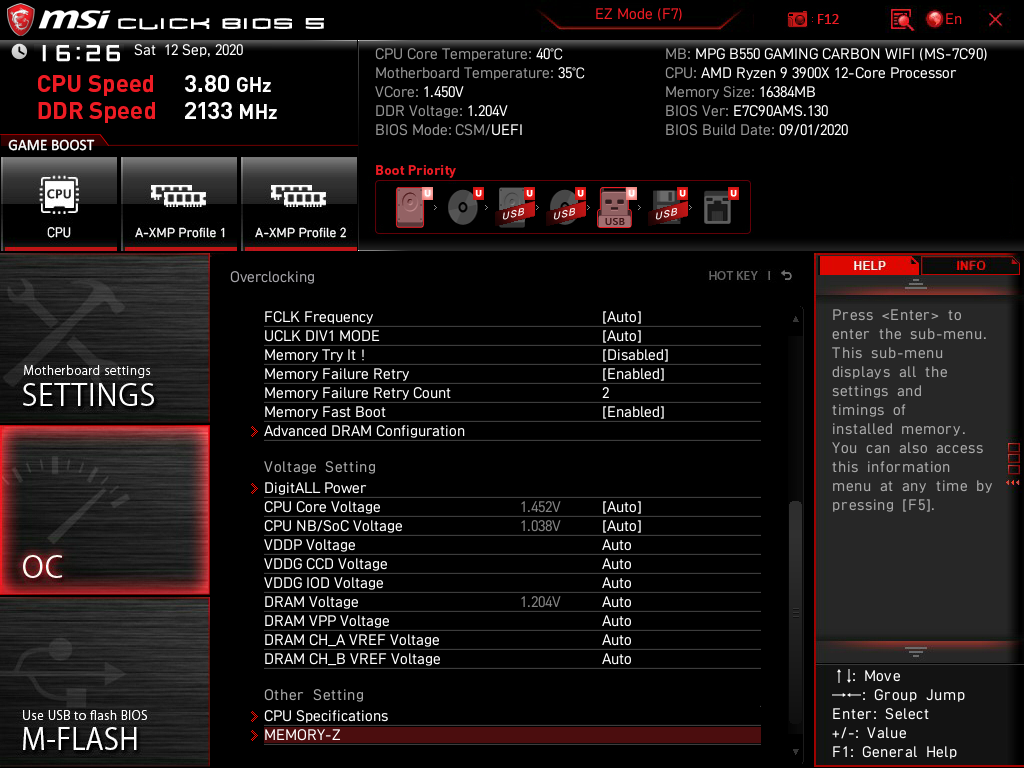Click the HOT KEY label
The image size is (1024, 768).
tap(733, 276)
